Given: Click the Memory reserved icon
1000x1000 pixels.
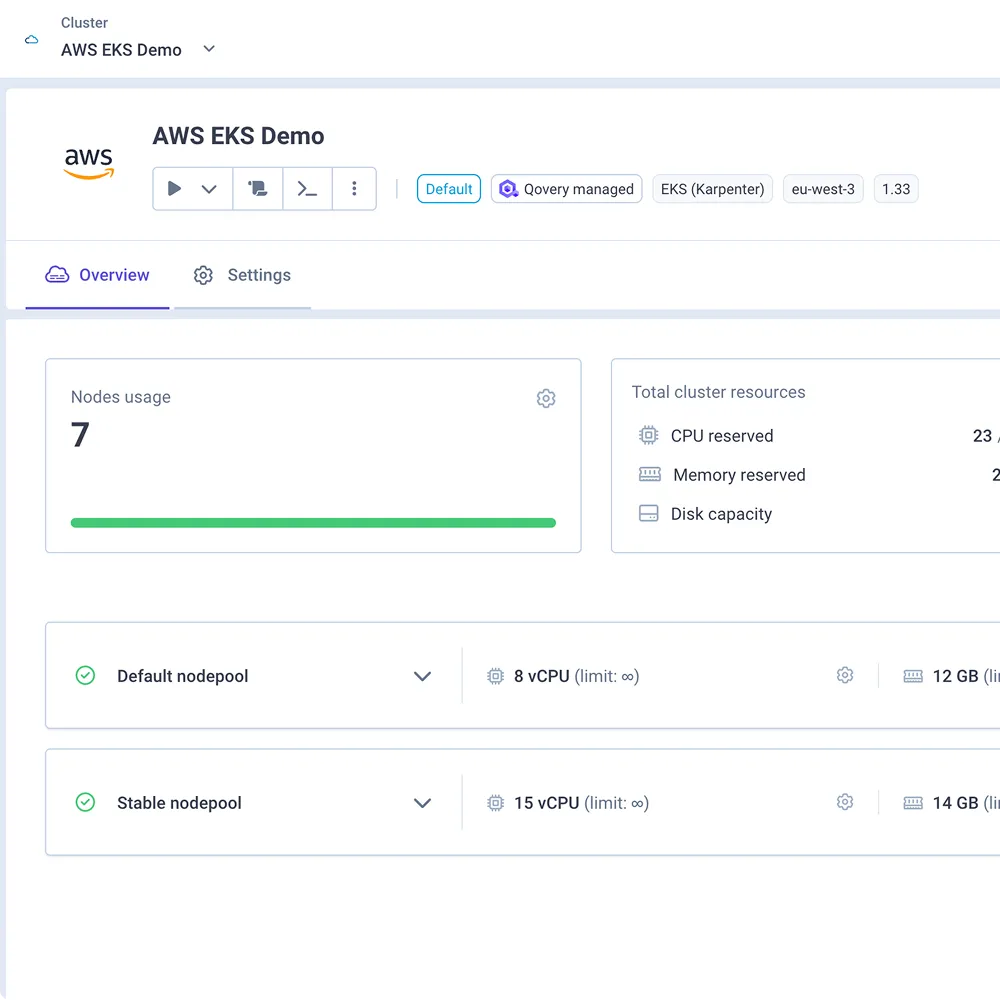Looking at the screenshot, I should pos(650,474).
